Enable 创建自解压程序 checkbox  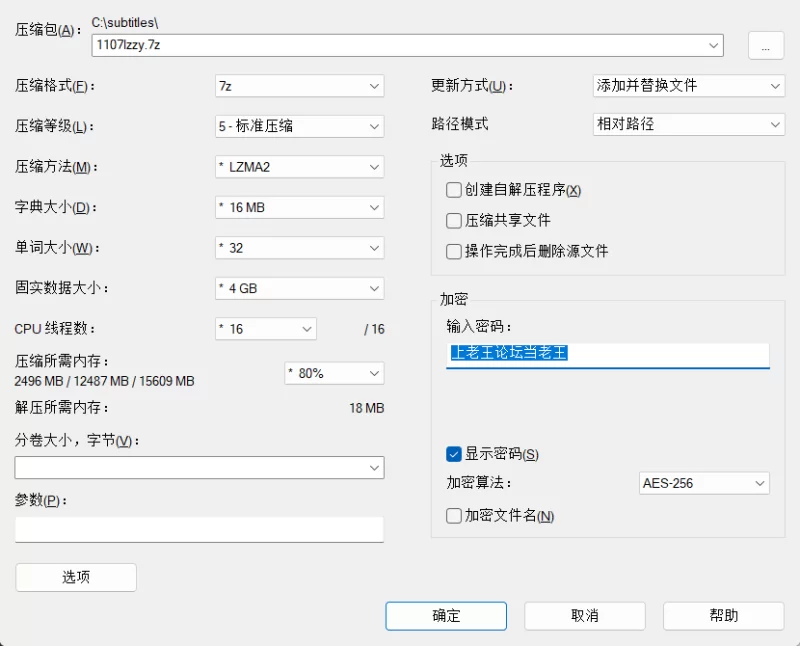tap(454, 190)
